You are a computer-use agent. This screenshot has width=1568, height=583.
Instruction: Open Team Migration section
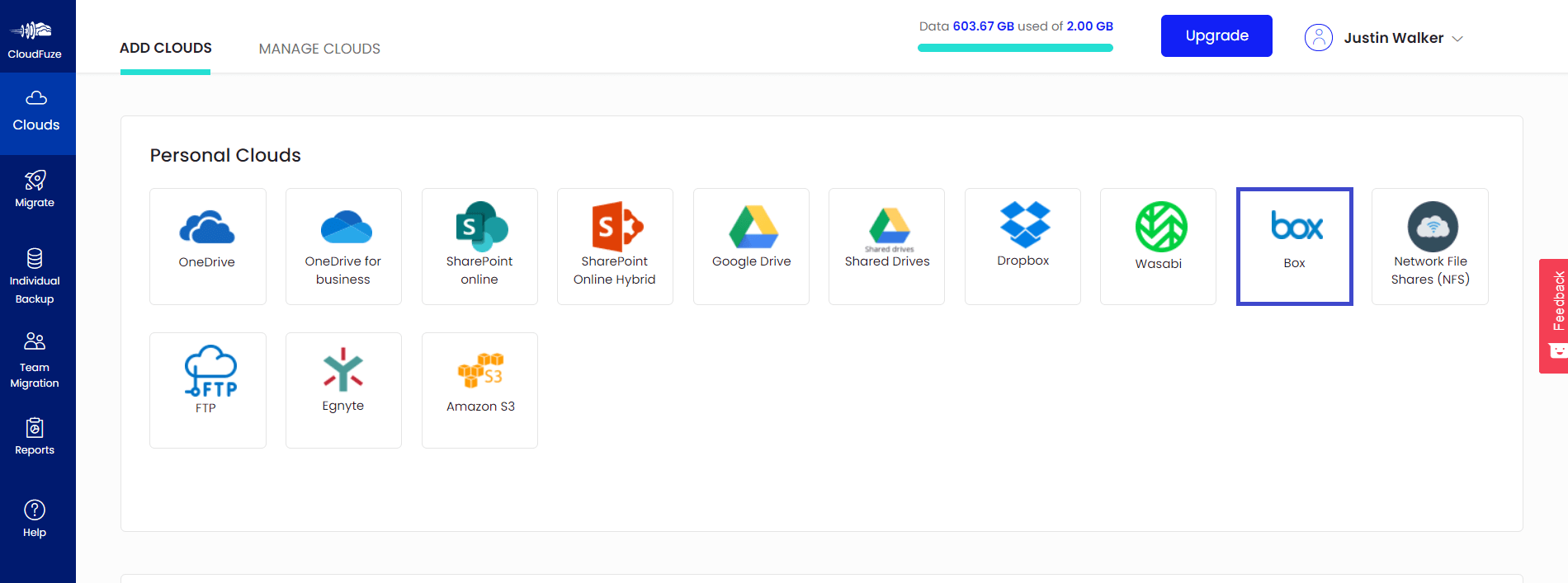tap(35, 360)
